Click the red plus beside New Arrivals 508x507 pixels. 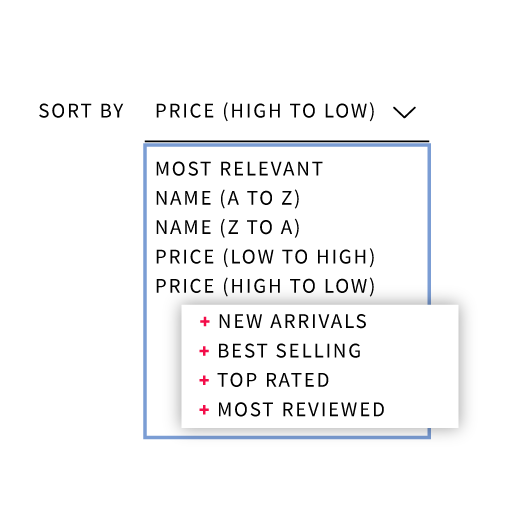pos(205,322)
